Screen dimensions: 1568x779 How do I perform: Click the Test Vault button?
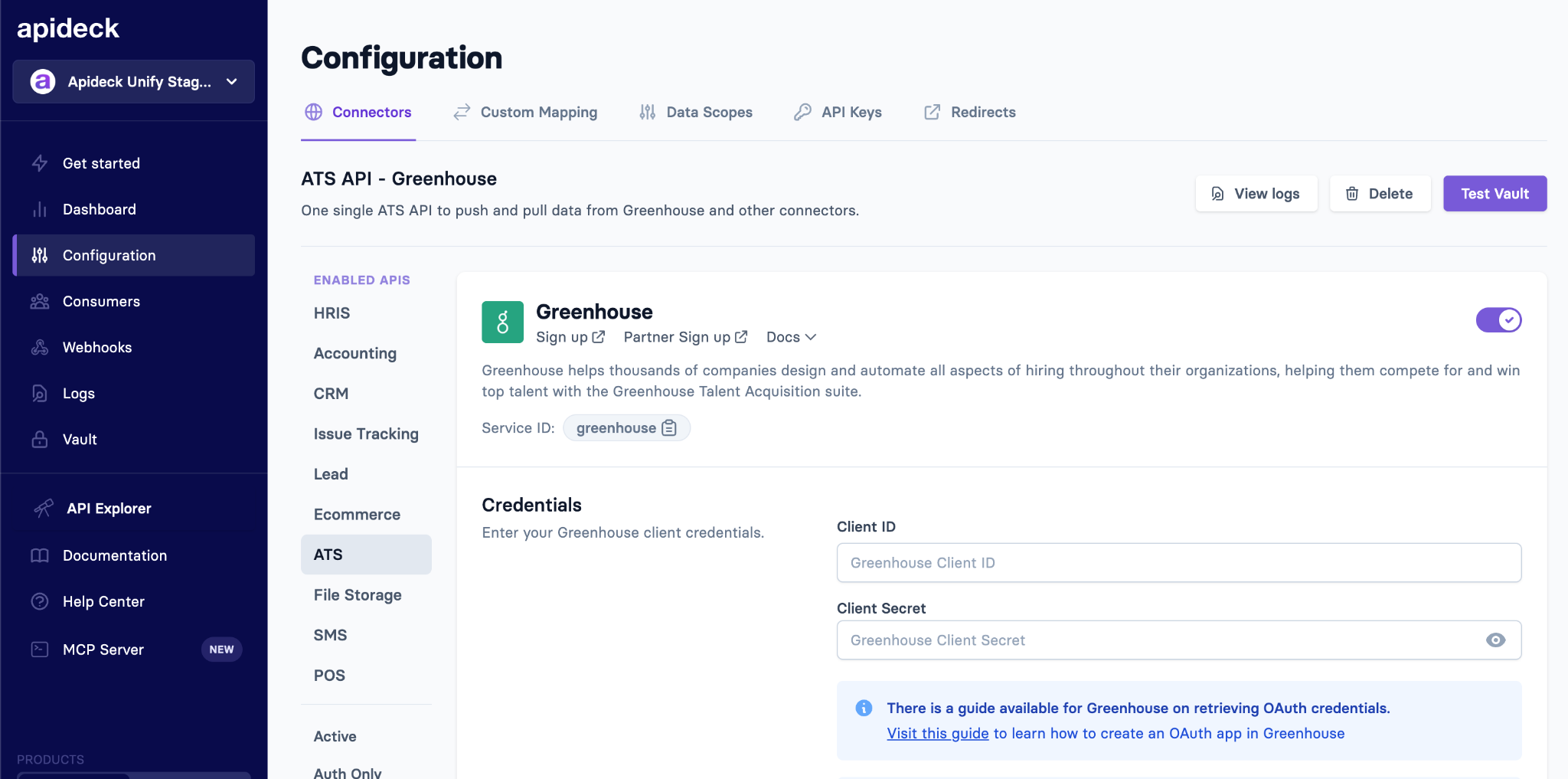pos(1495,194)
